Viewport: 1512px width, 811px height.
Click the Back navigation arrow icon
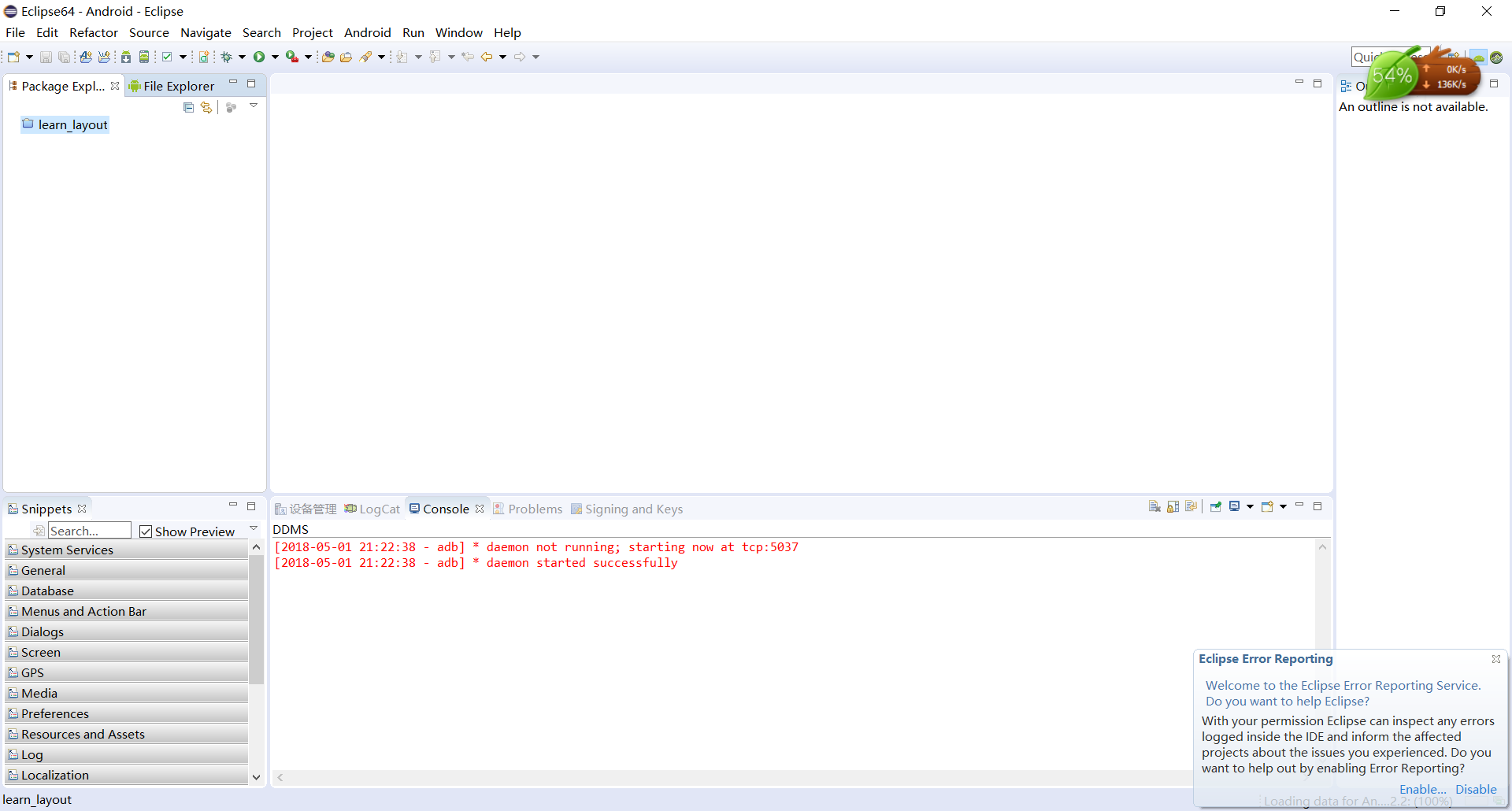(x=487, y=57)
